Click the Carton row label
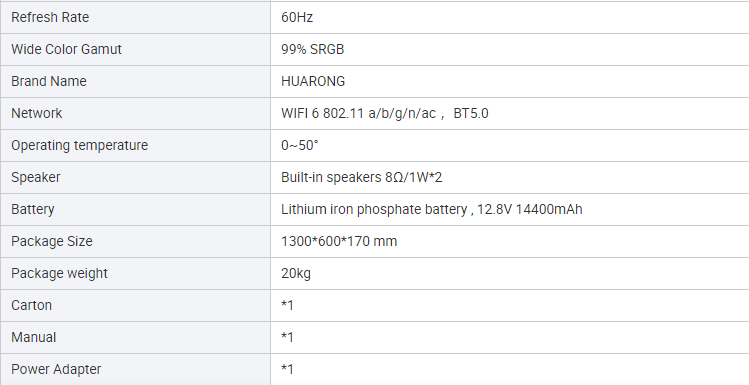 click(x=32, y=305)
